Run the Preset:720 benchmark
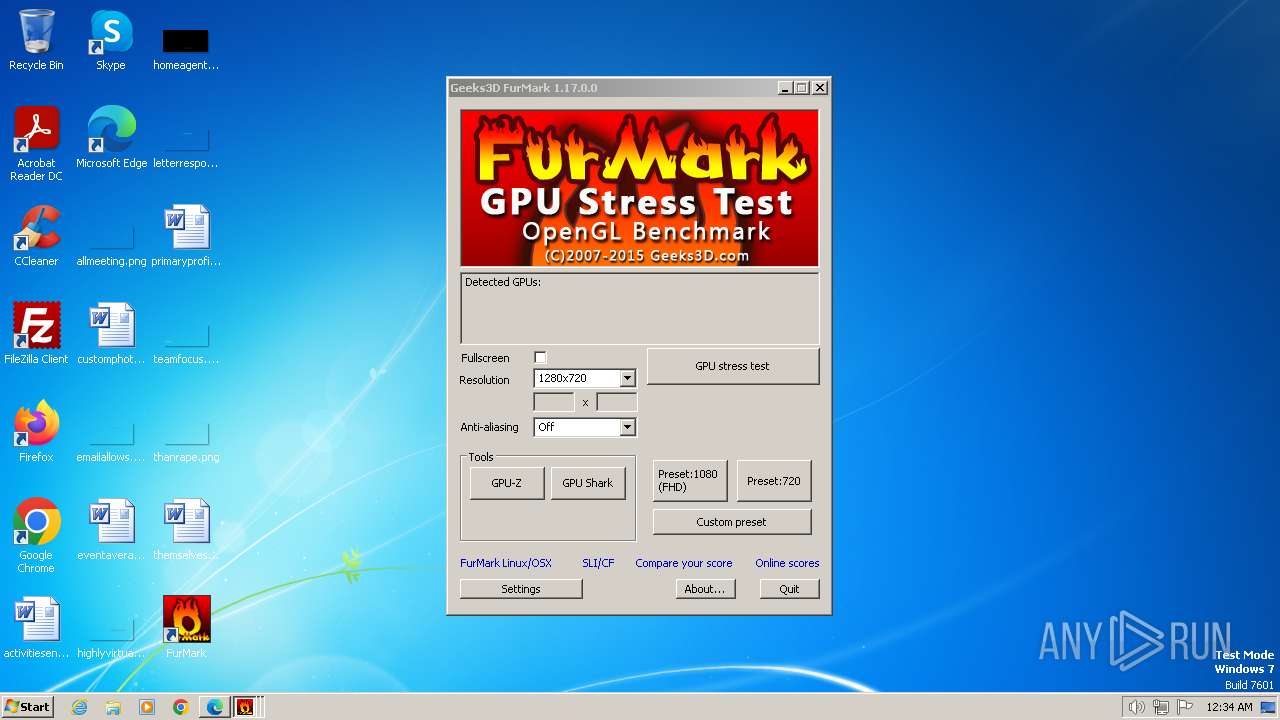 [774, 481]
